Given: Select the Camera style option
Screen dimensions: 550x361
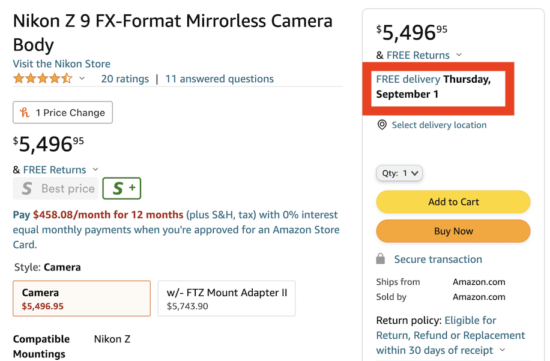Looking at the screenshot, I should click(x=82, y=299).
